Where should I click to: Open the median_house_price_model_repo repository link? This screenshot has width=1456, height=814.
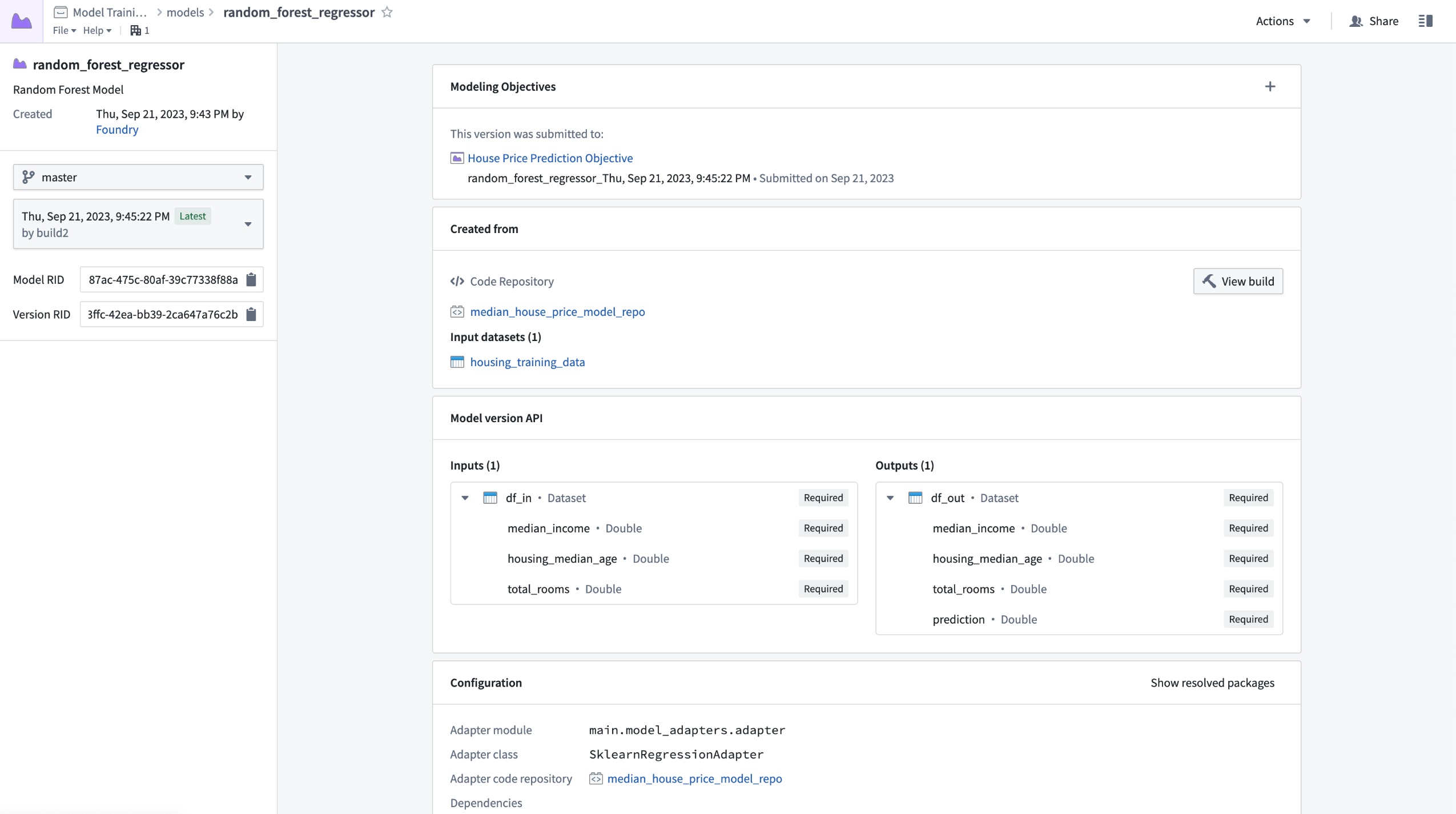pos(557,311)
